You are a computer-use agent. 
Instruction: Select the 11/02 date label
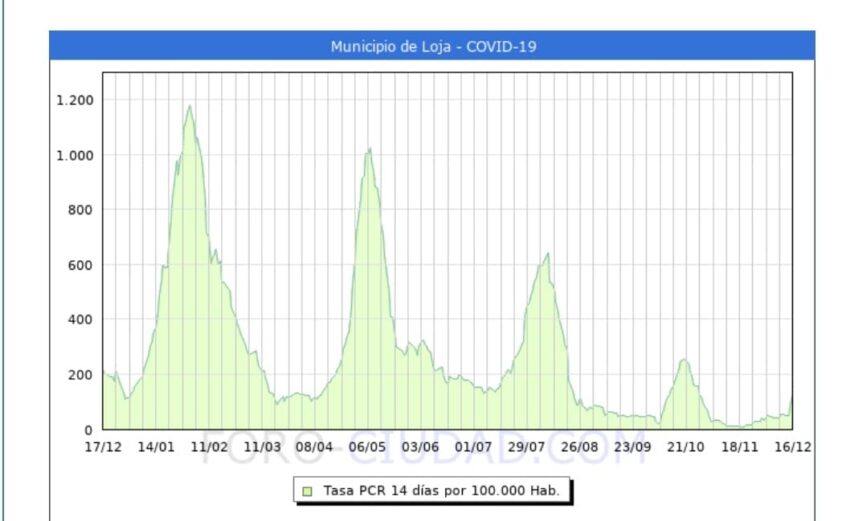click(209, 447)
